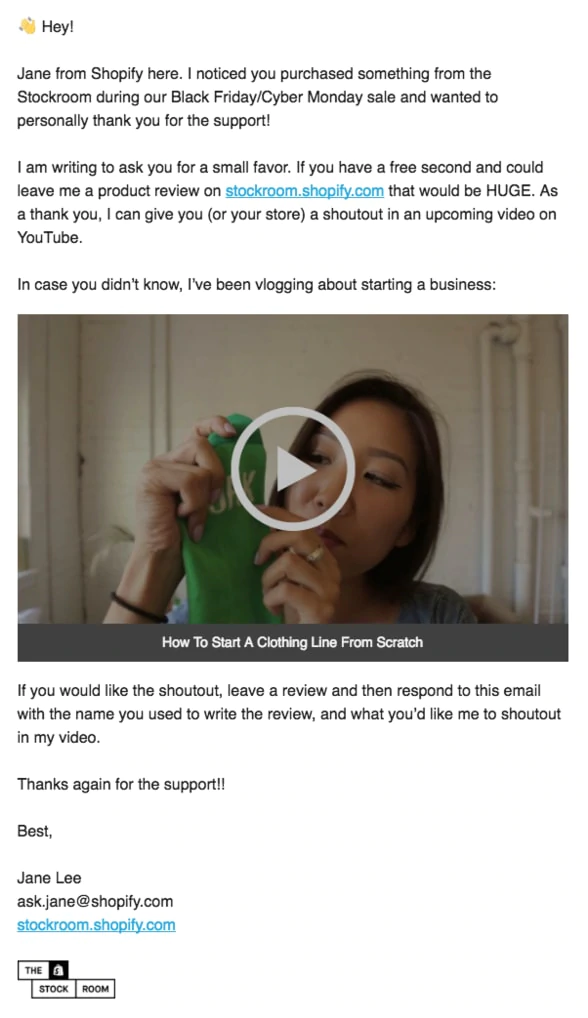The height and width of the screenshot is (1018, 588).
Task: Click the If you would like the shoutout paragraph
Action: pos(289,714)
